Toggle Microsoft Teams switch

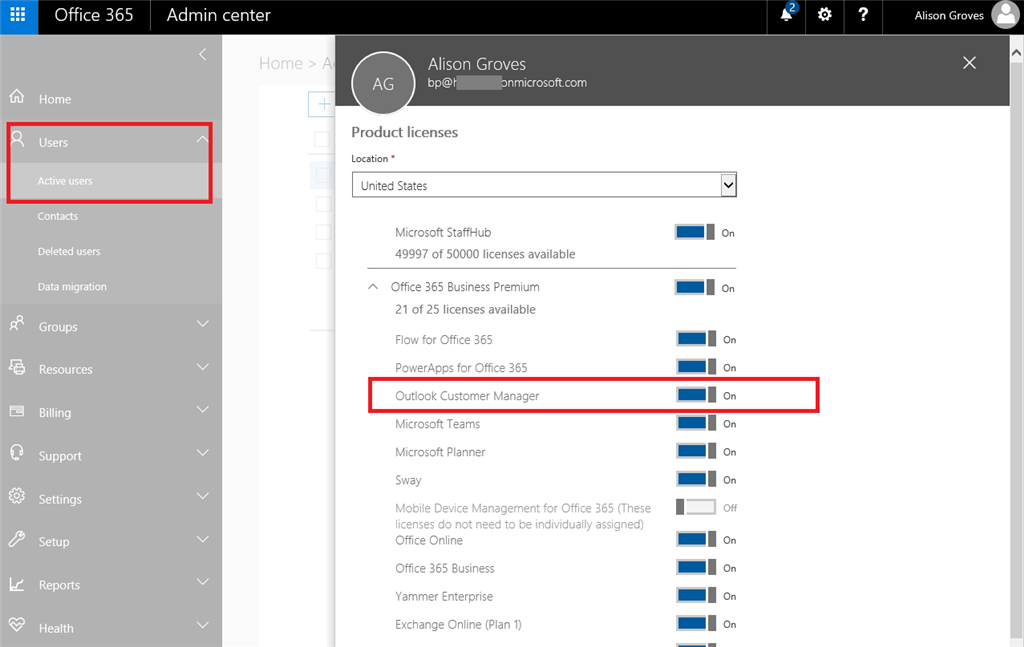coord(696,423)
